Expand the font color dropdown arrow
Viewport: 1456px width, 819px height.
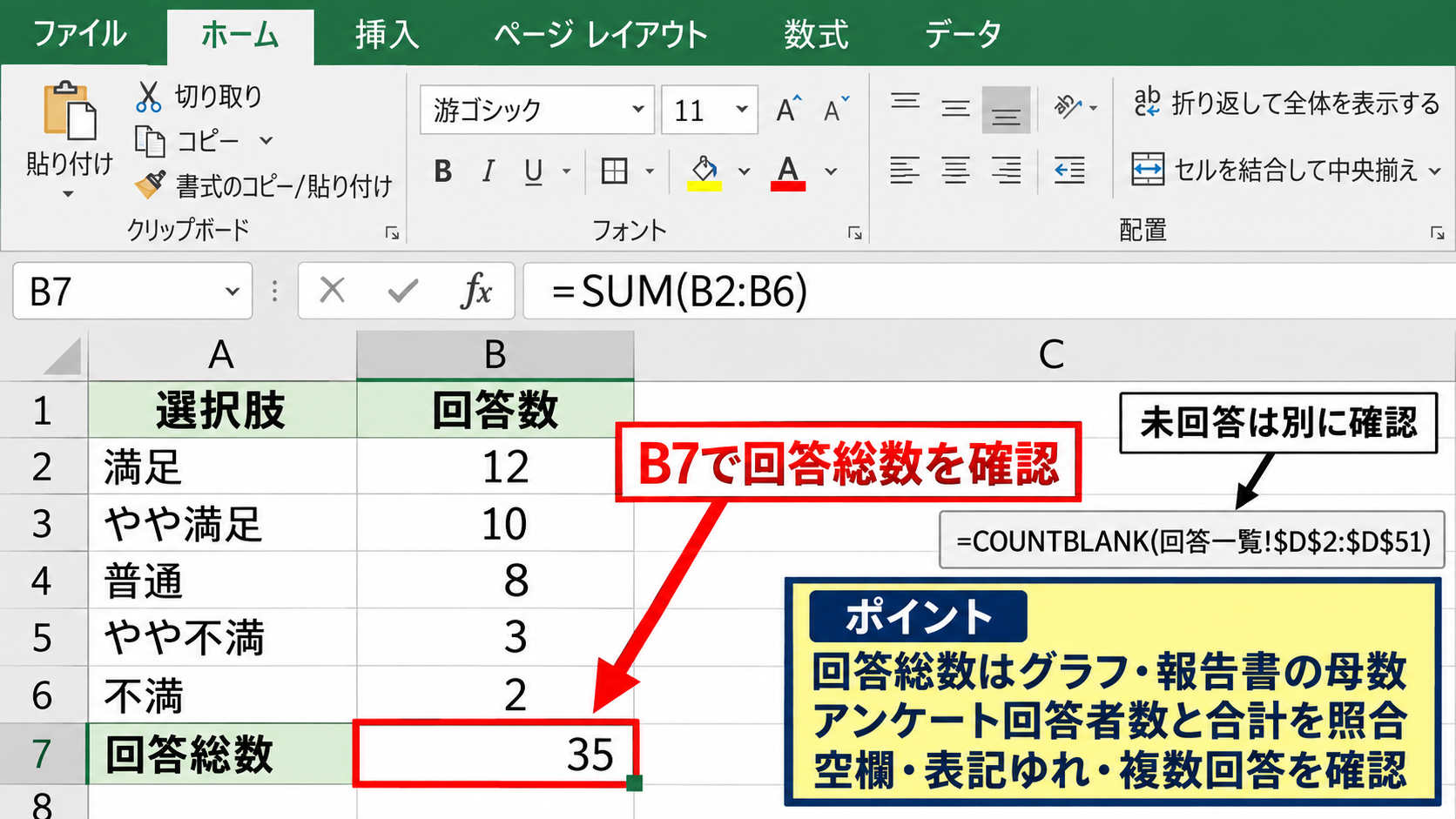831,171
